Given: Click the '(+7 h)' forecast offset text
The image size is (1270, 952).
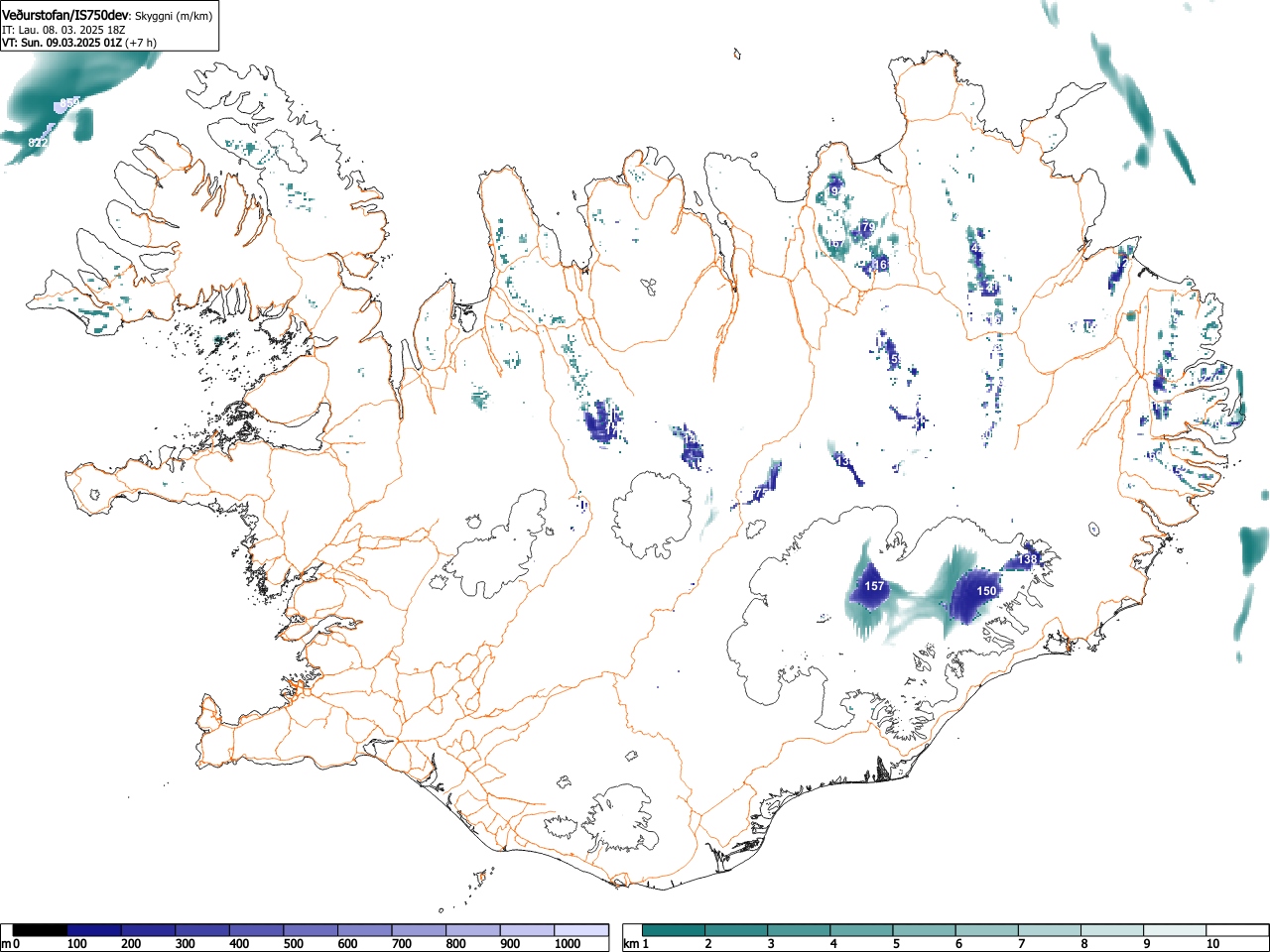Looking at the screenshot, I should 141,43.
